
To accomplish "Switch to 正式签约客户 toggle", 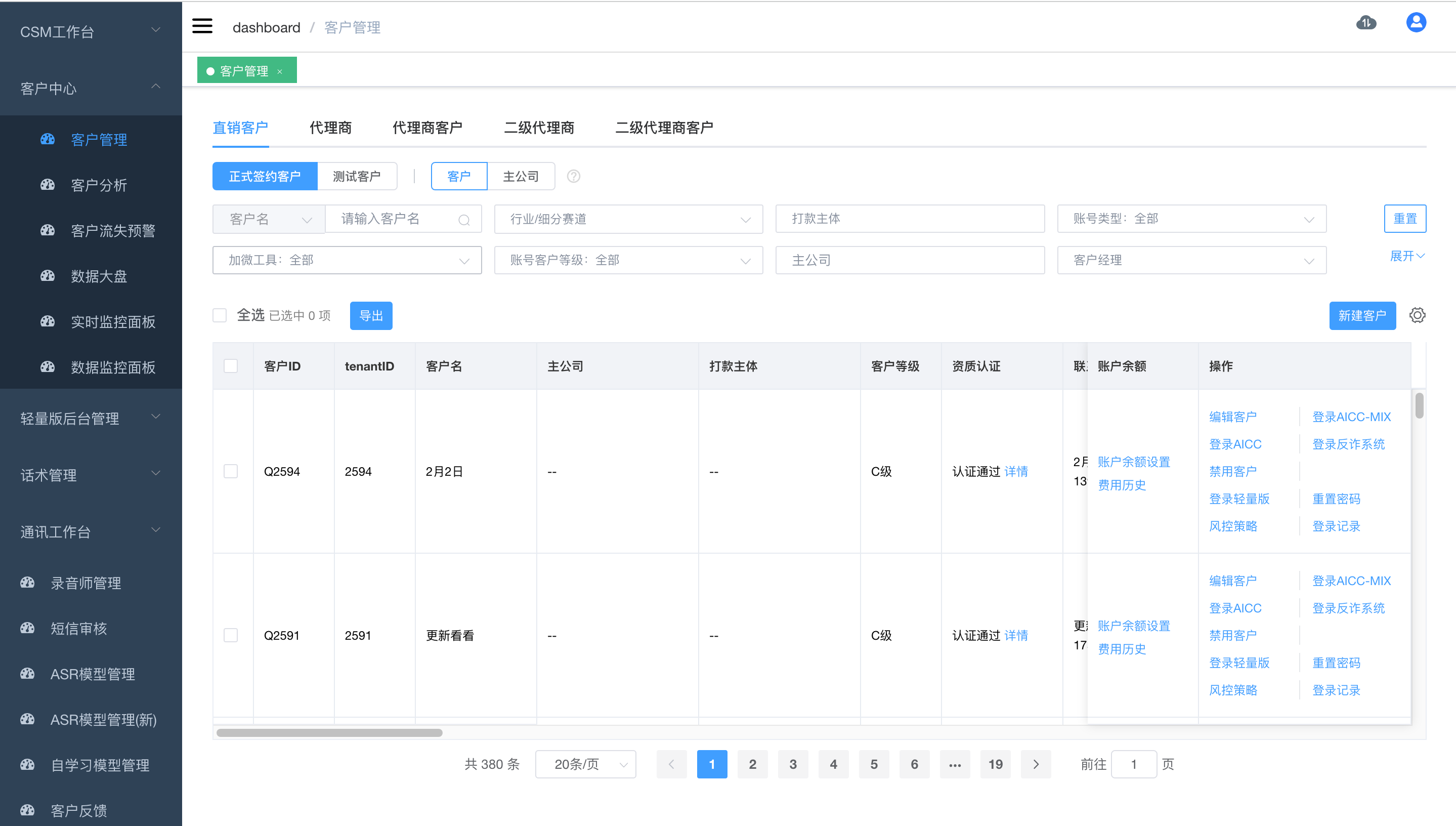I will [x=265, y=177].
